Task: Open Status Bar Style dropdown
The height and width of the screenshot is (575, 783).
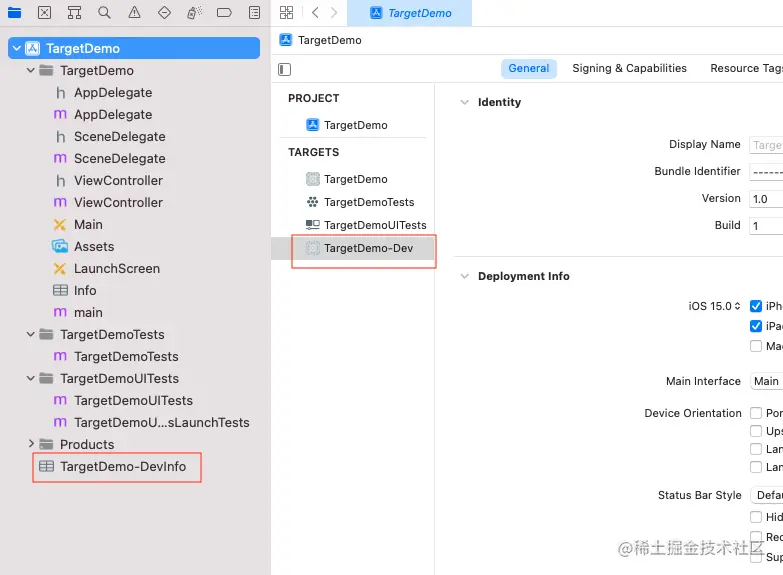Action: click(x=767, y=495)
